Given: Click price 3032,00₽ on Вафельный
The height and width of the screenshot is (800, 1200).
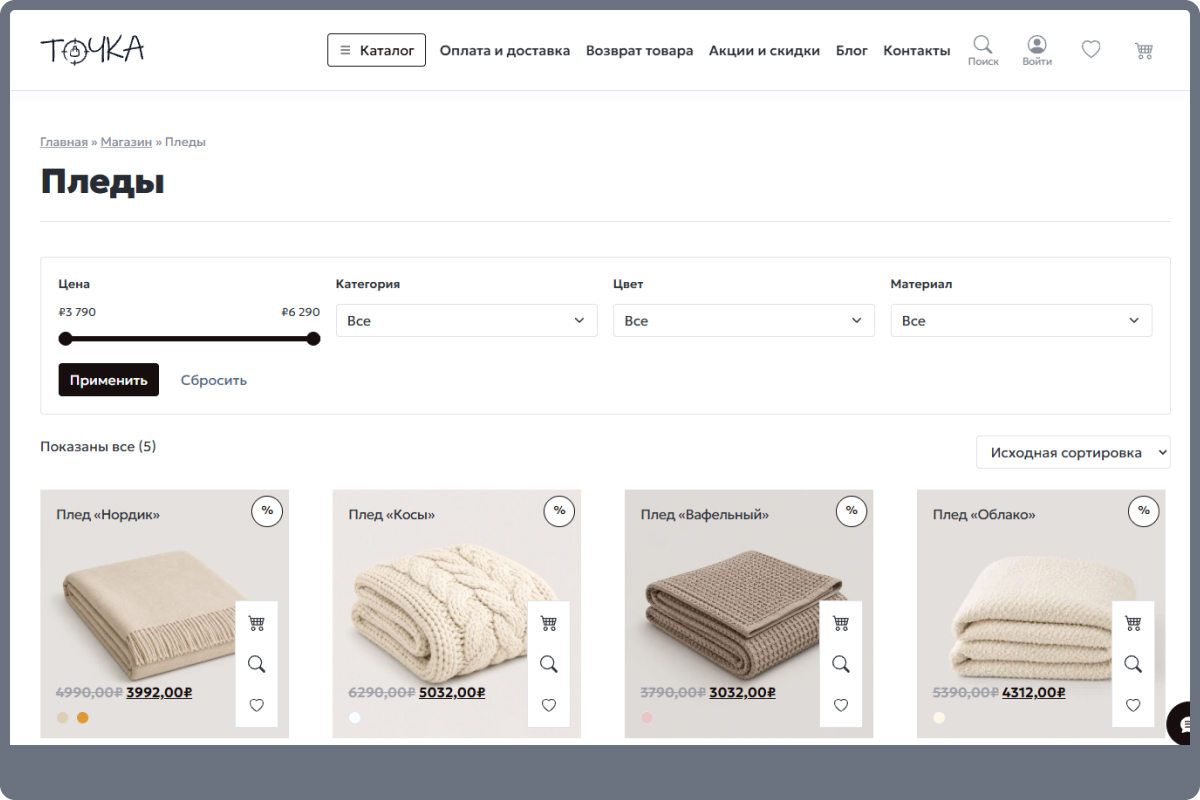Looking at the screenshot, I should pyautogui.click(x=742, y=692).
